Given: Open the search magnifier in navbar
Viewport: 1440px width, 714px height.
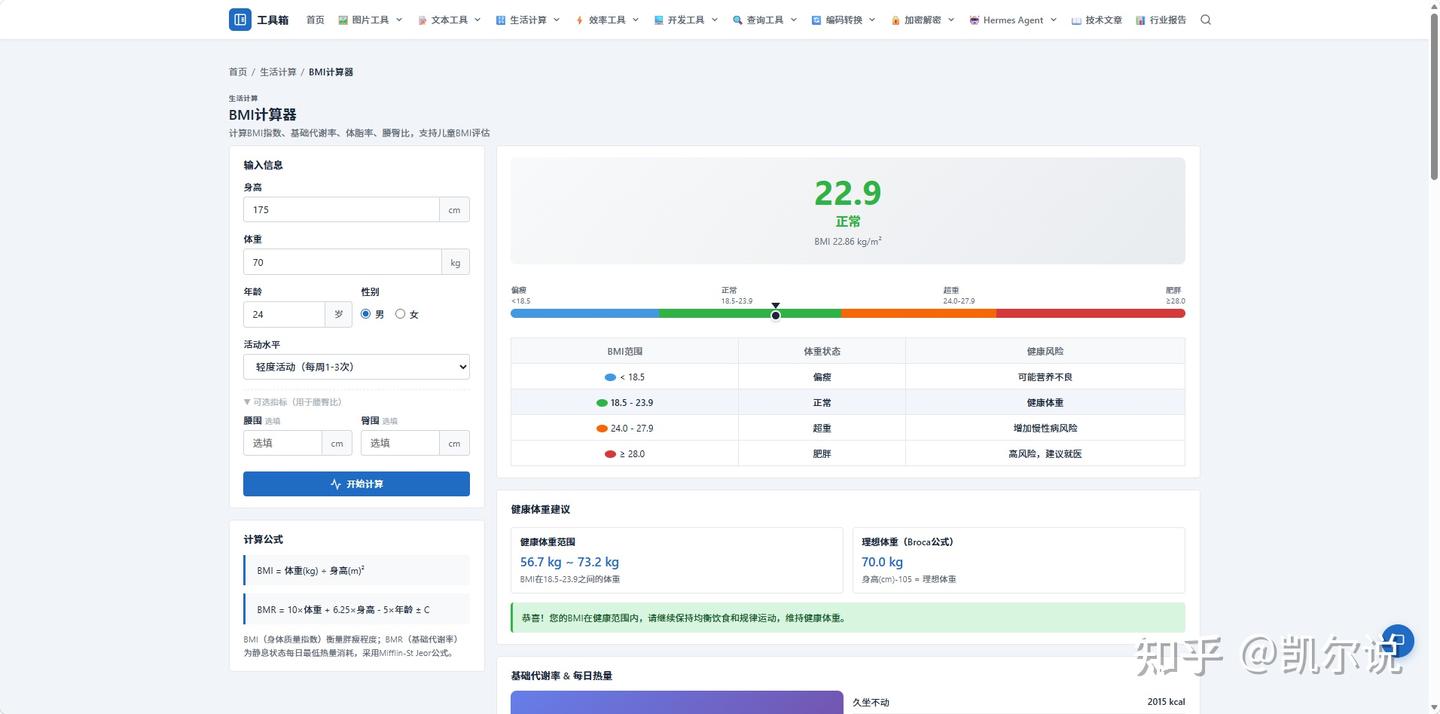Looking at the screenshot, I should pos(1206,20).
